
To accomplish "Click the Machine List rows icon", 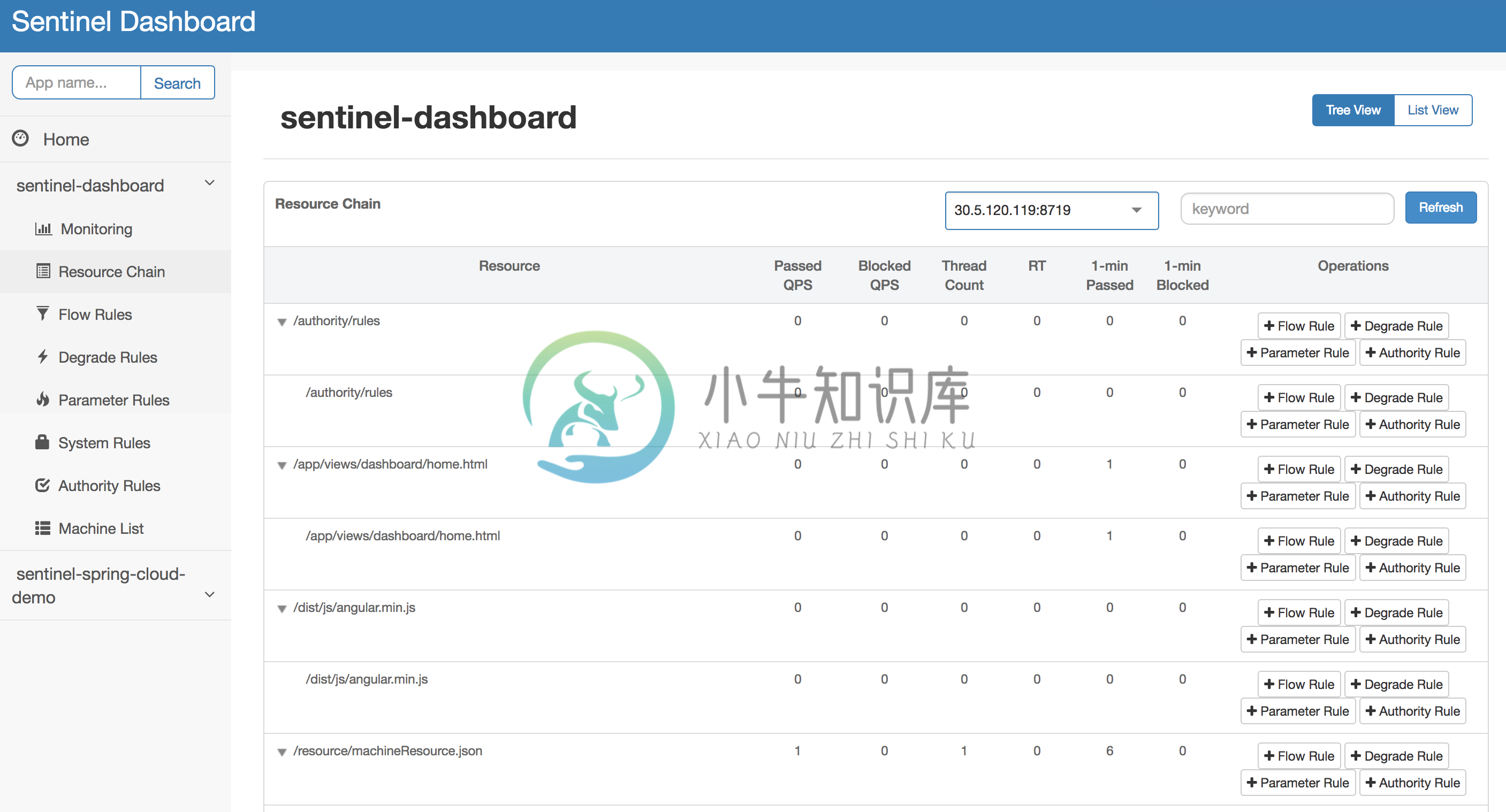I will (43, 528).
